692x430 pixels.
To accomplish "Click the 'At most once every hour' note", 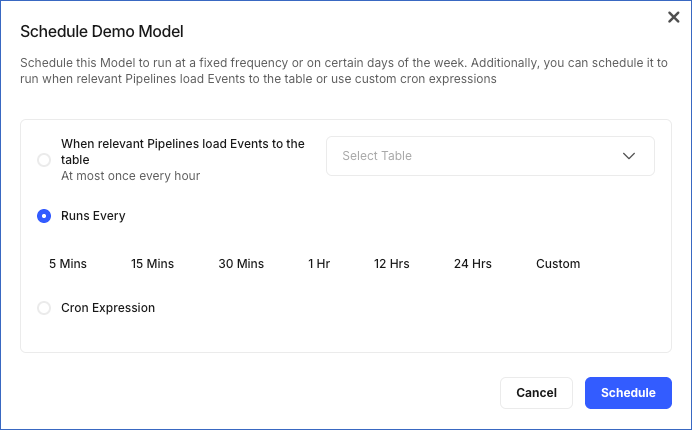I will coord(130,176).
